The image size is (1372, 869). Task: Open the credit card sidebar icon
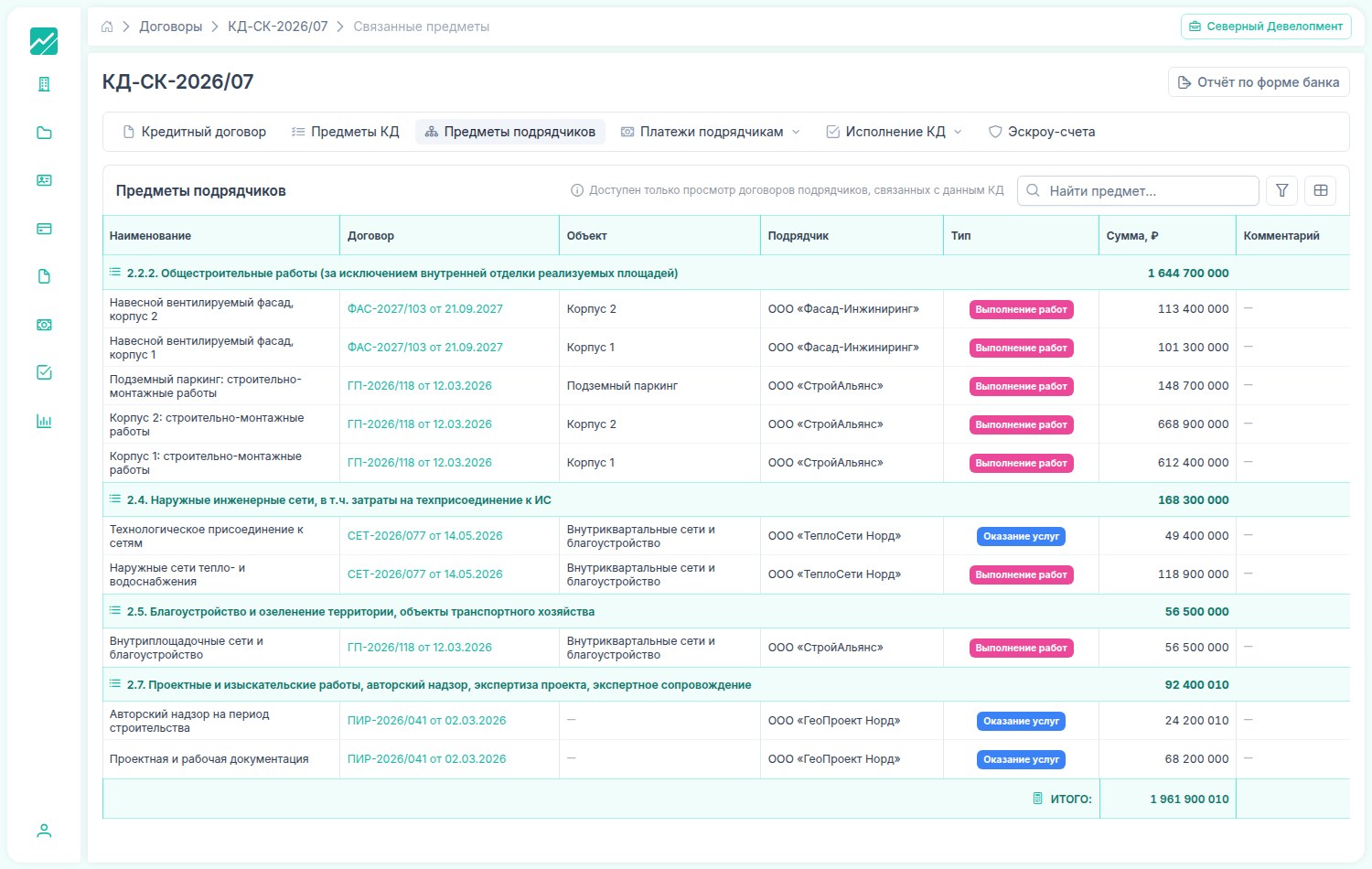click(44, 229)
